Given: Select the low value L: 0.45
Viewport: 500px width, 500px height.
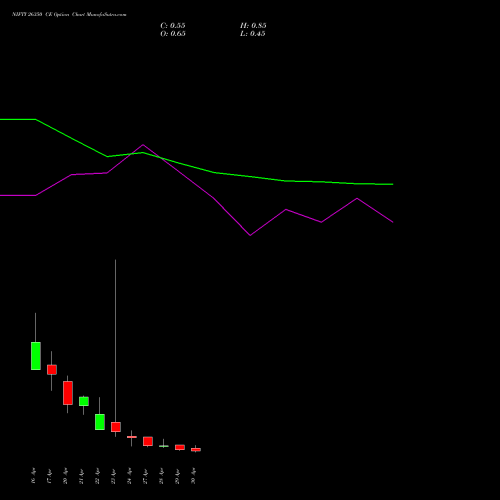Looking at the screenshot, I should (253, 34).
